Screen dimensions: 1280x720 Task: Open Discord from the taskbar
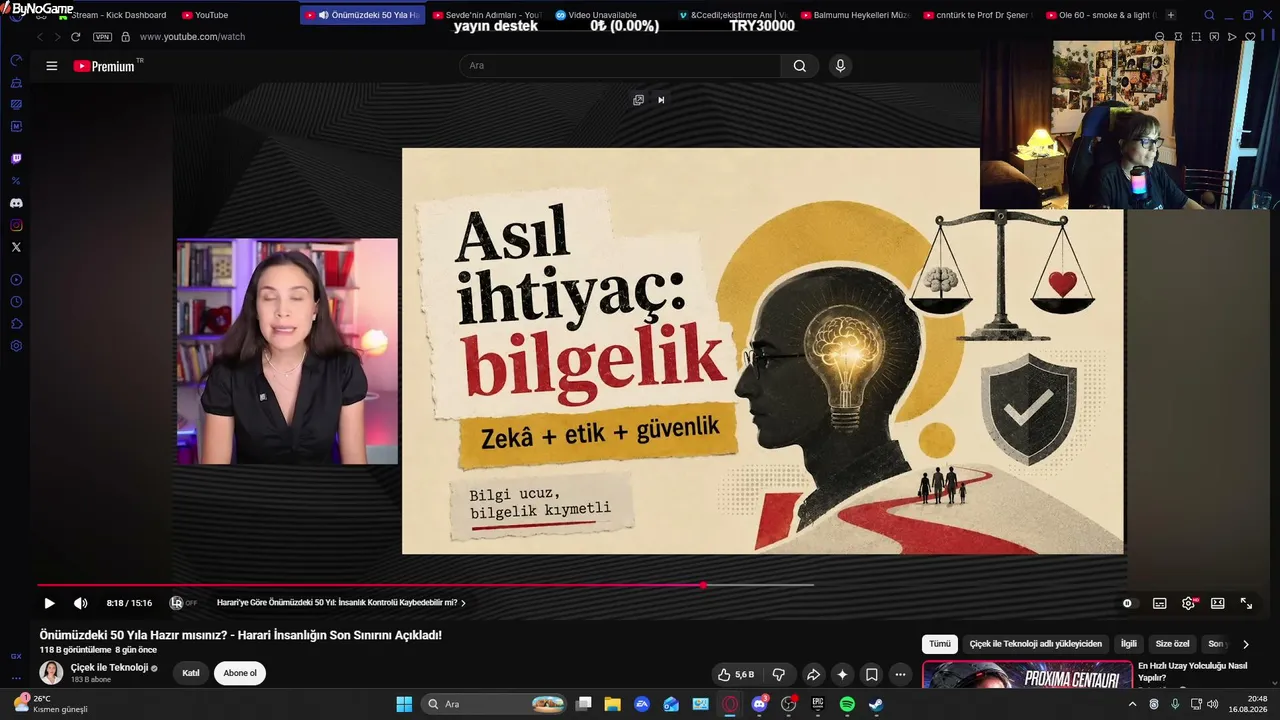(759, 704)
